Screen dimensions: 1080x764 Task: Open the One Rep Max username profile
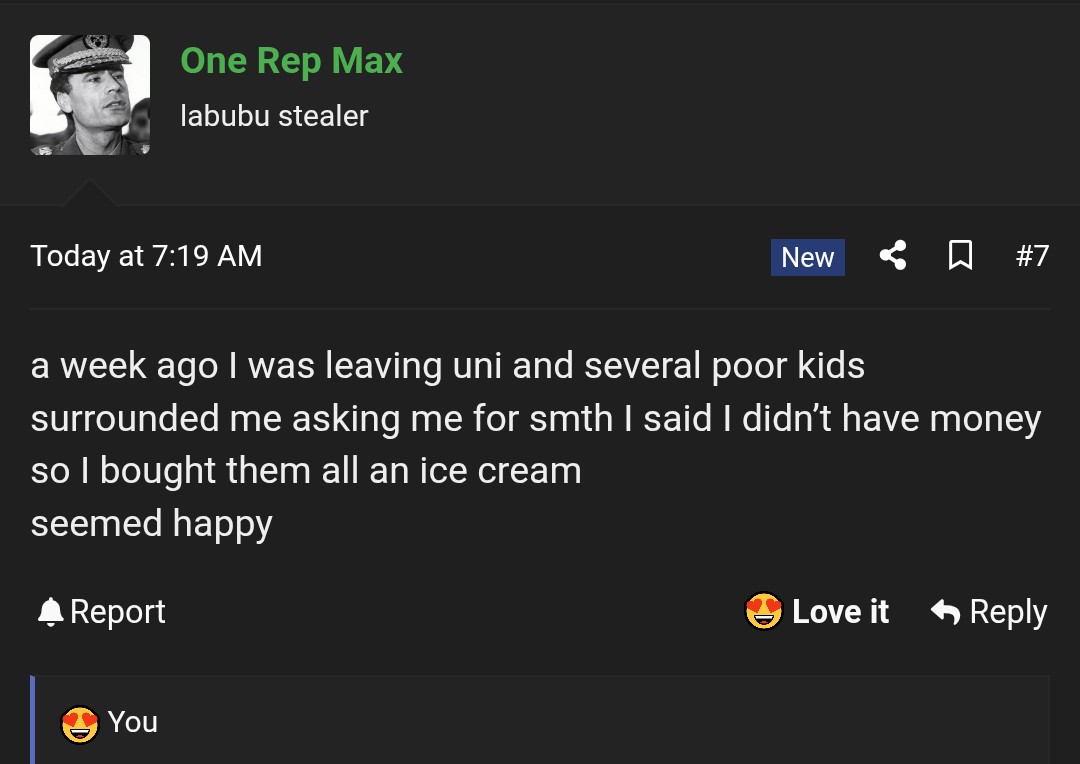point(291,61)
